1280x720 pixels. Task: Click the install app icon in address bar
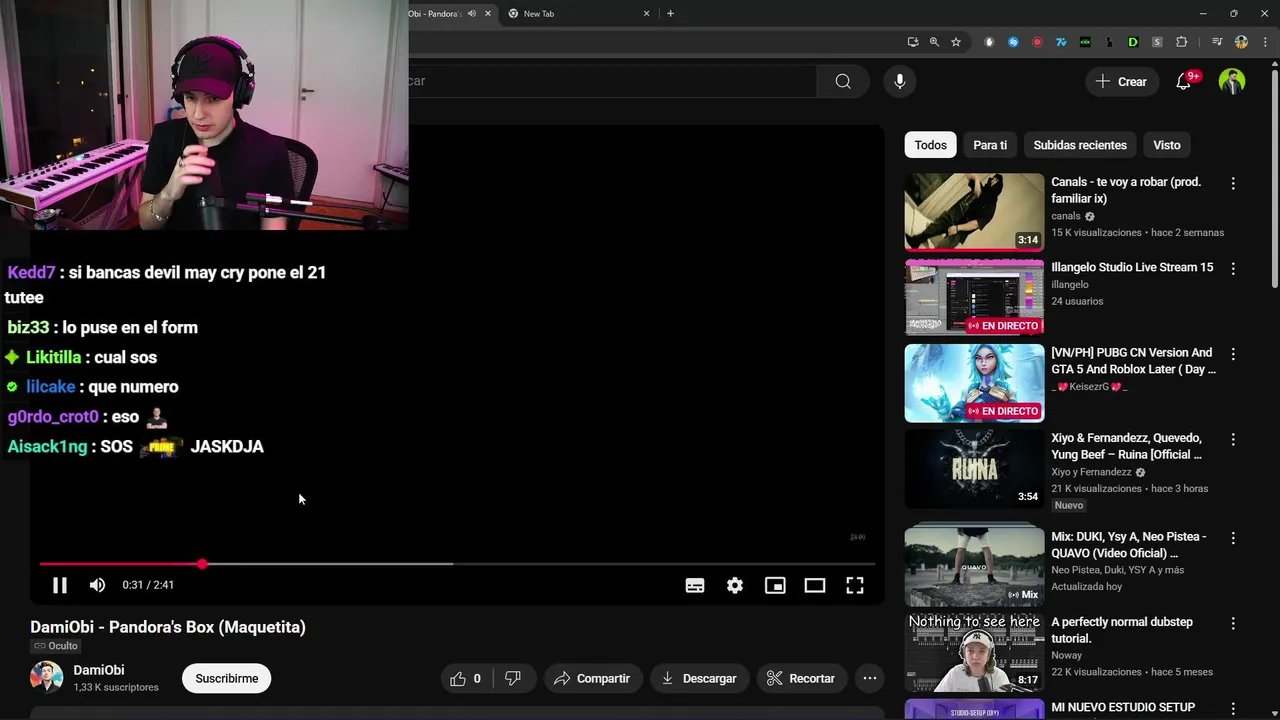coord(913,42)
